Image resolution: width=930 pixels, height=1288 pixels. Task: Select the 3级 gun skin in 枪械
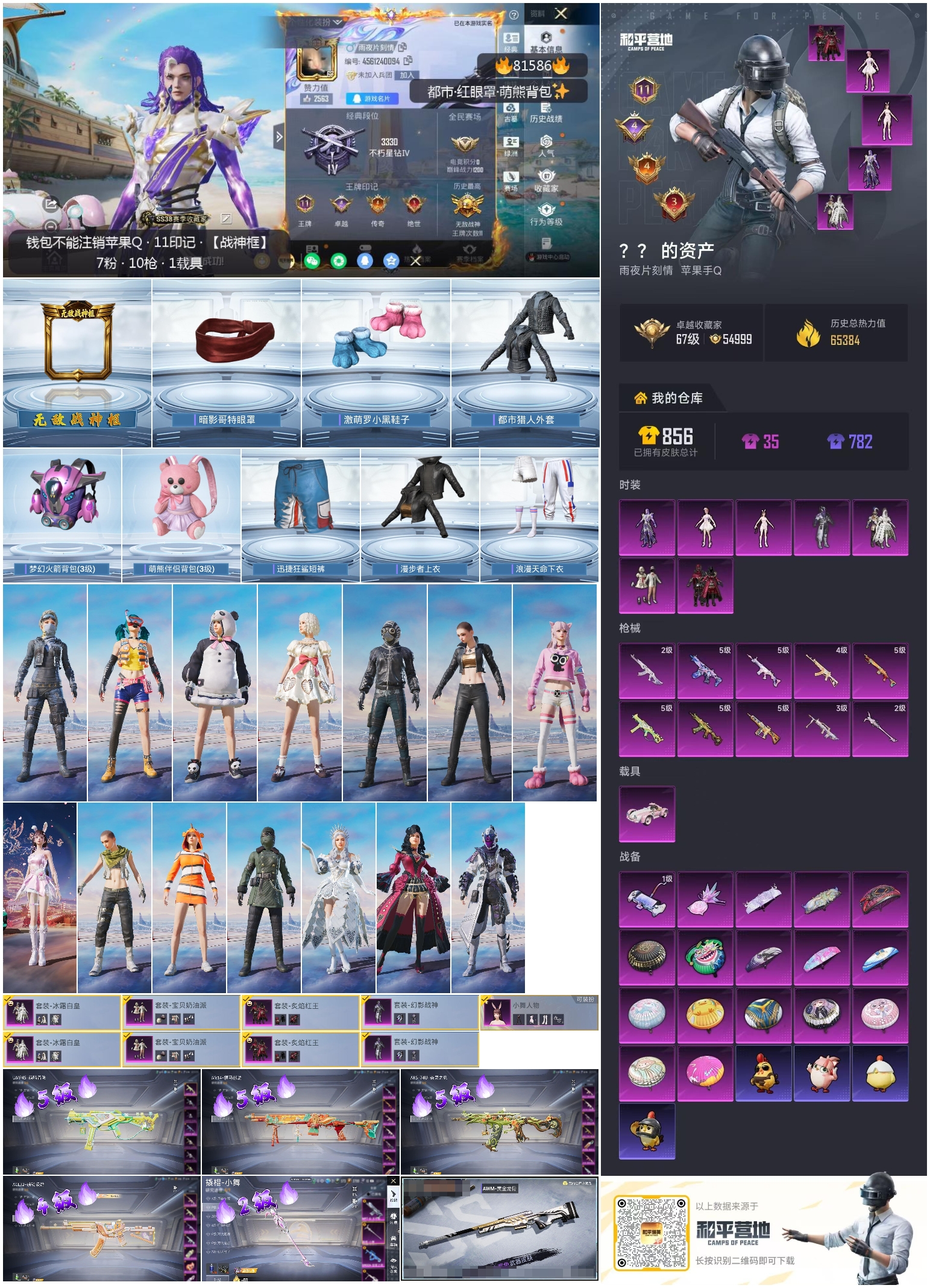point(822,728)
